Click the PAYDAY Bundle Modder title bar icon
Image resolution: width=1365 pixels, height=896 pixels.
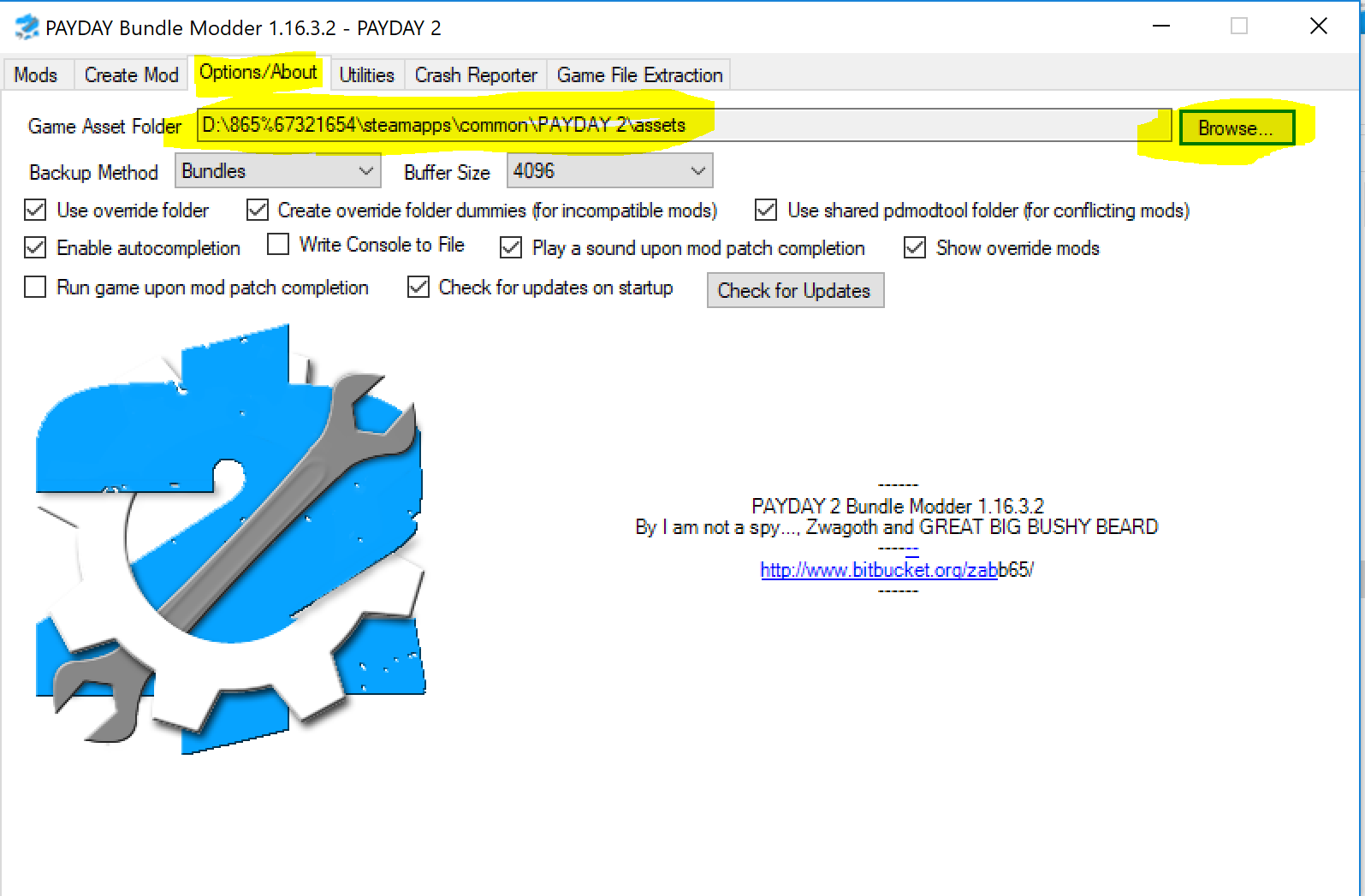27,27
